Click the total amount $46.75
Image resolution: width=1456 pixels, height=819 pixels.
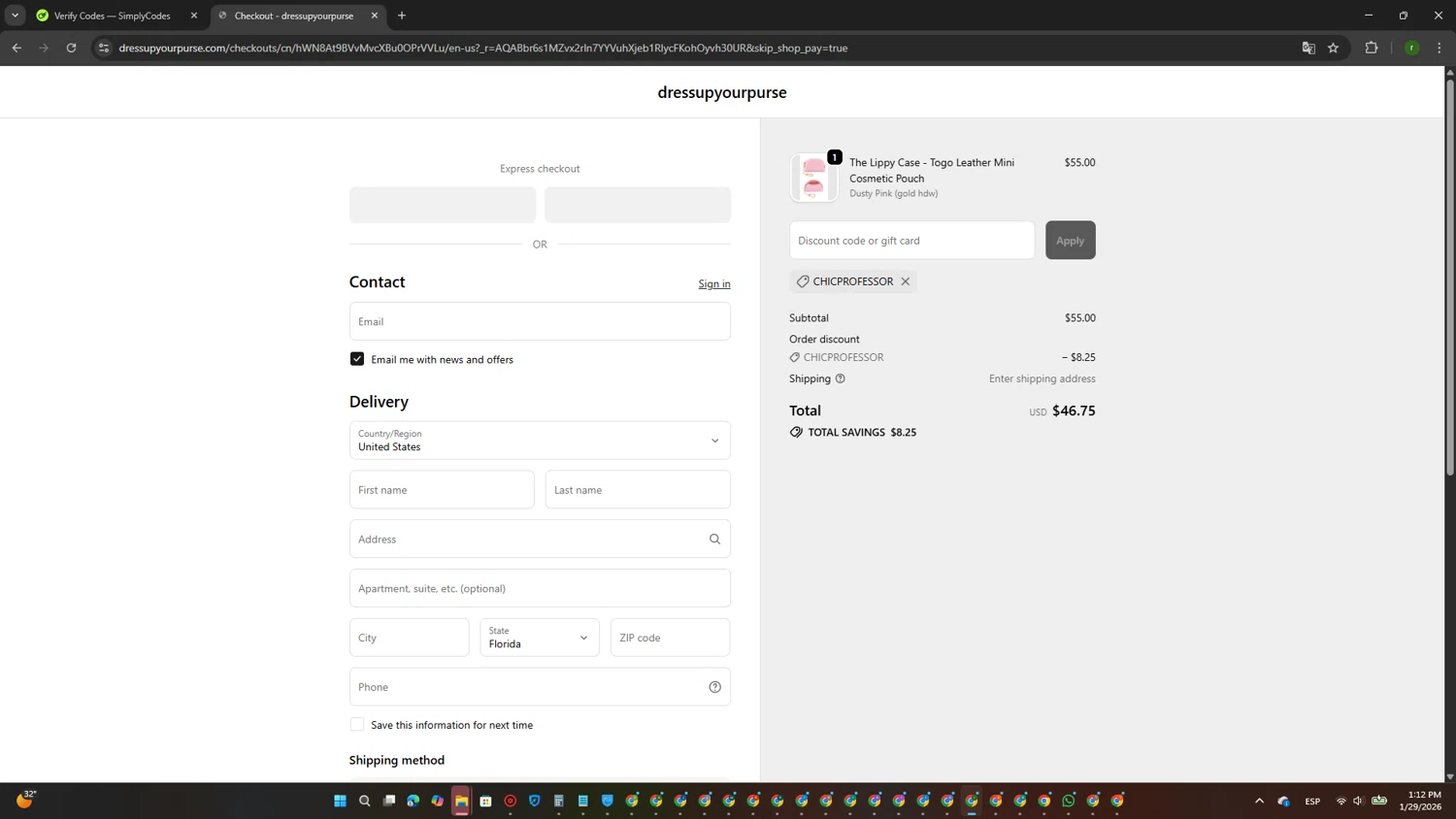click(1074, 411)
